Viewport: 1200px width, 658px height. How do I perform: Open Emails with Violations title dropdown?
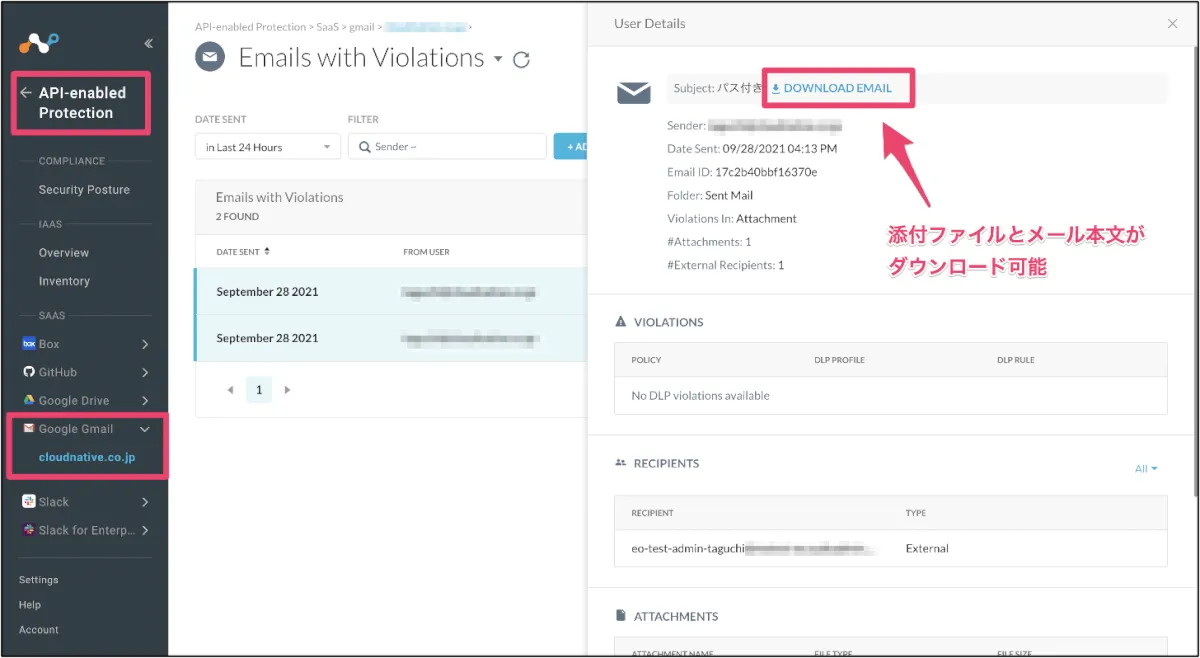point(498,59)
